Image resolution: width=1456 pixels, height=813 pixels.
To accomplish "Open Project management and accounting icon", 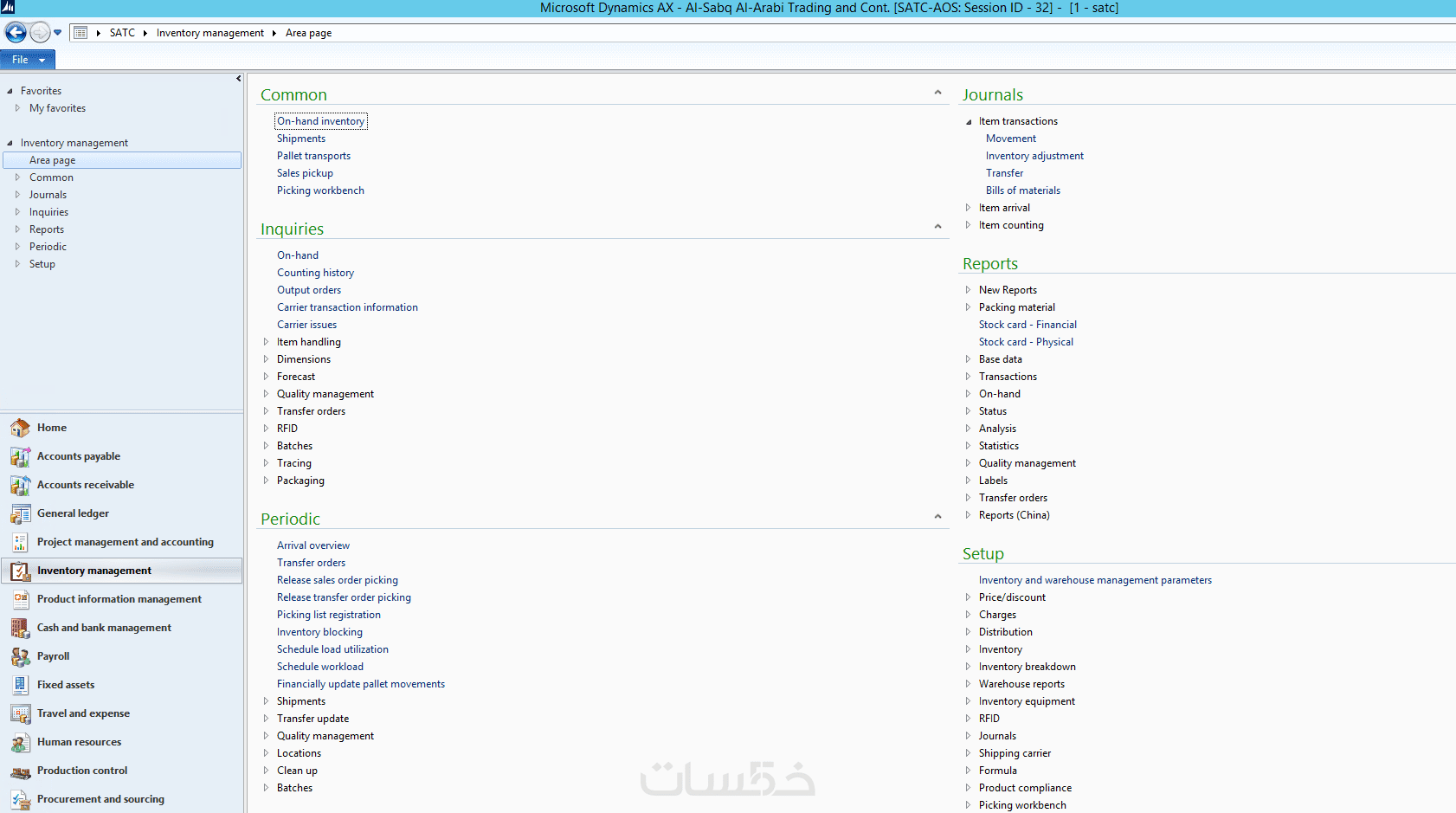I will point(20,542).
